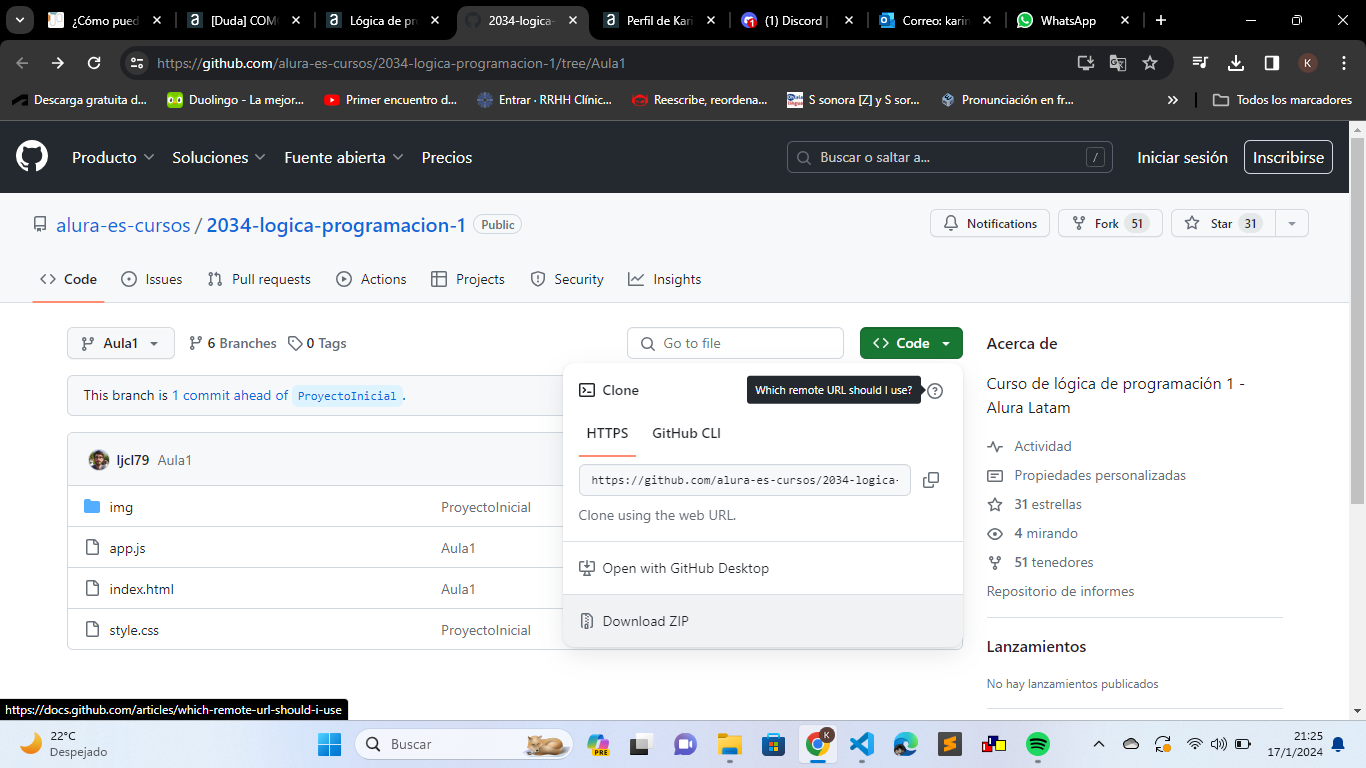Open the style.css file
Screen dimensions: 1366x768
[x=134, y=630]
